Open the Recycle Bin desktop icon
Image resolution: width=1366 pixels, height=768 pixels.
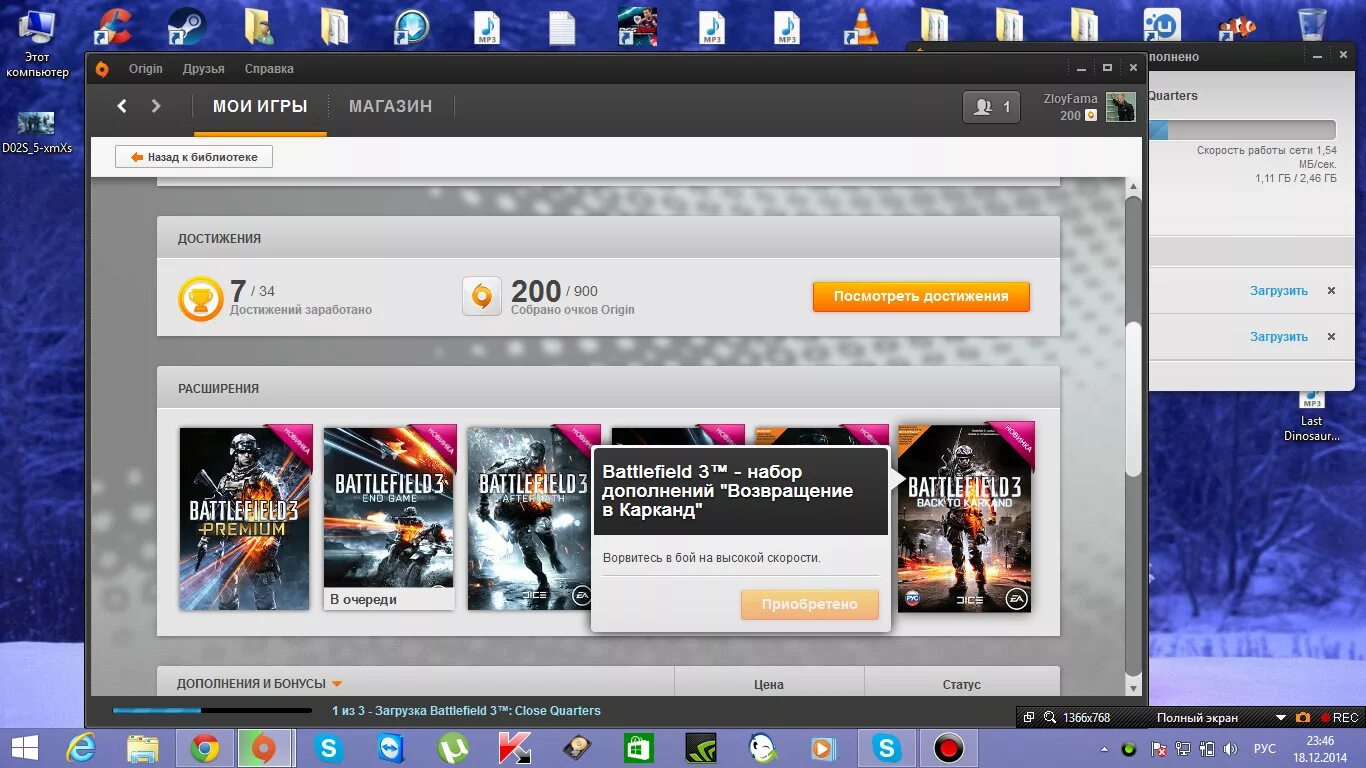pos(1312,25)
